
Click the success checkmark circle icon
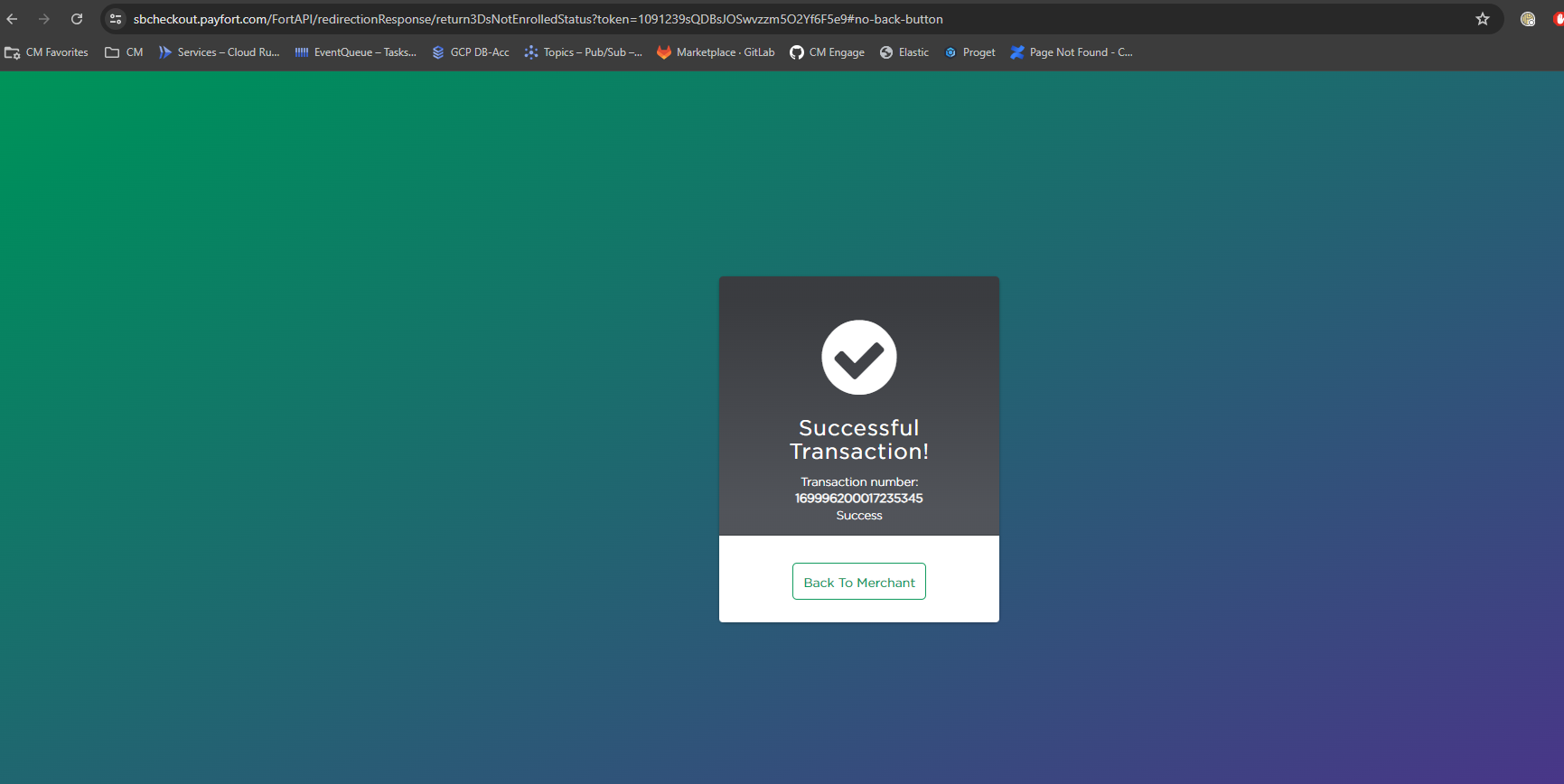pyautogui.click(x=859, y=358)
